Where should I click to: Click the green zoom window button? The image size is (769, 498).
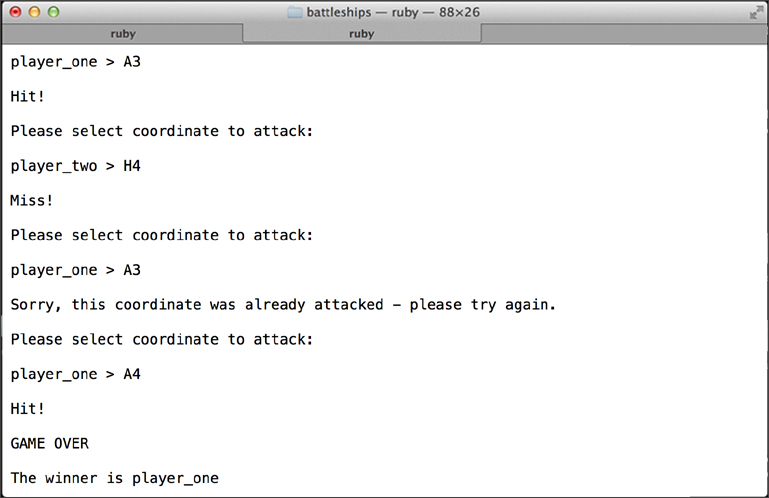tap(53, 12)
